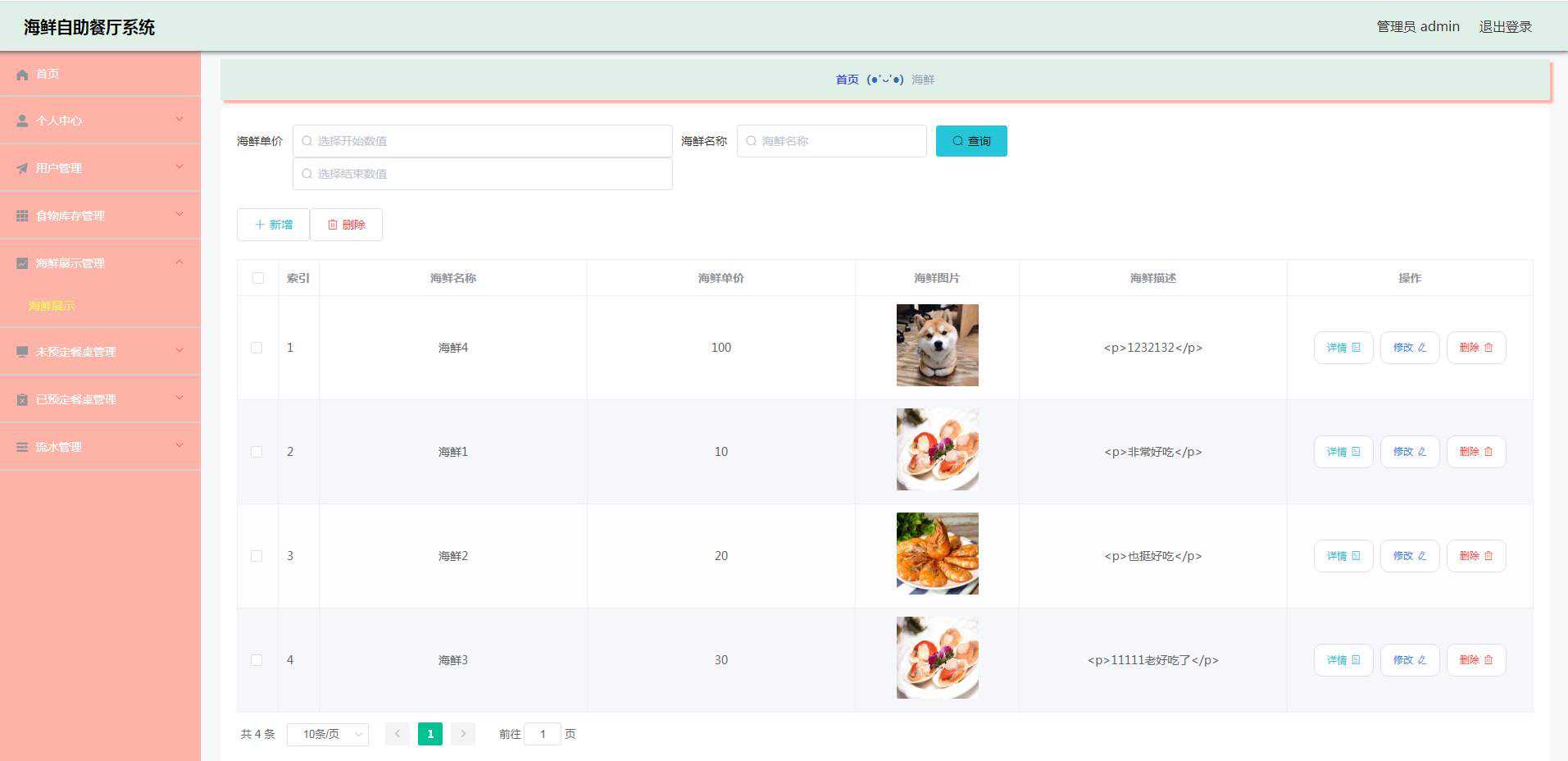
Task: Click 删除 for row 海鲜1
Action: [1476, 452]
